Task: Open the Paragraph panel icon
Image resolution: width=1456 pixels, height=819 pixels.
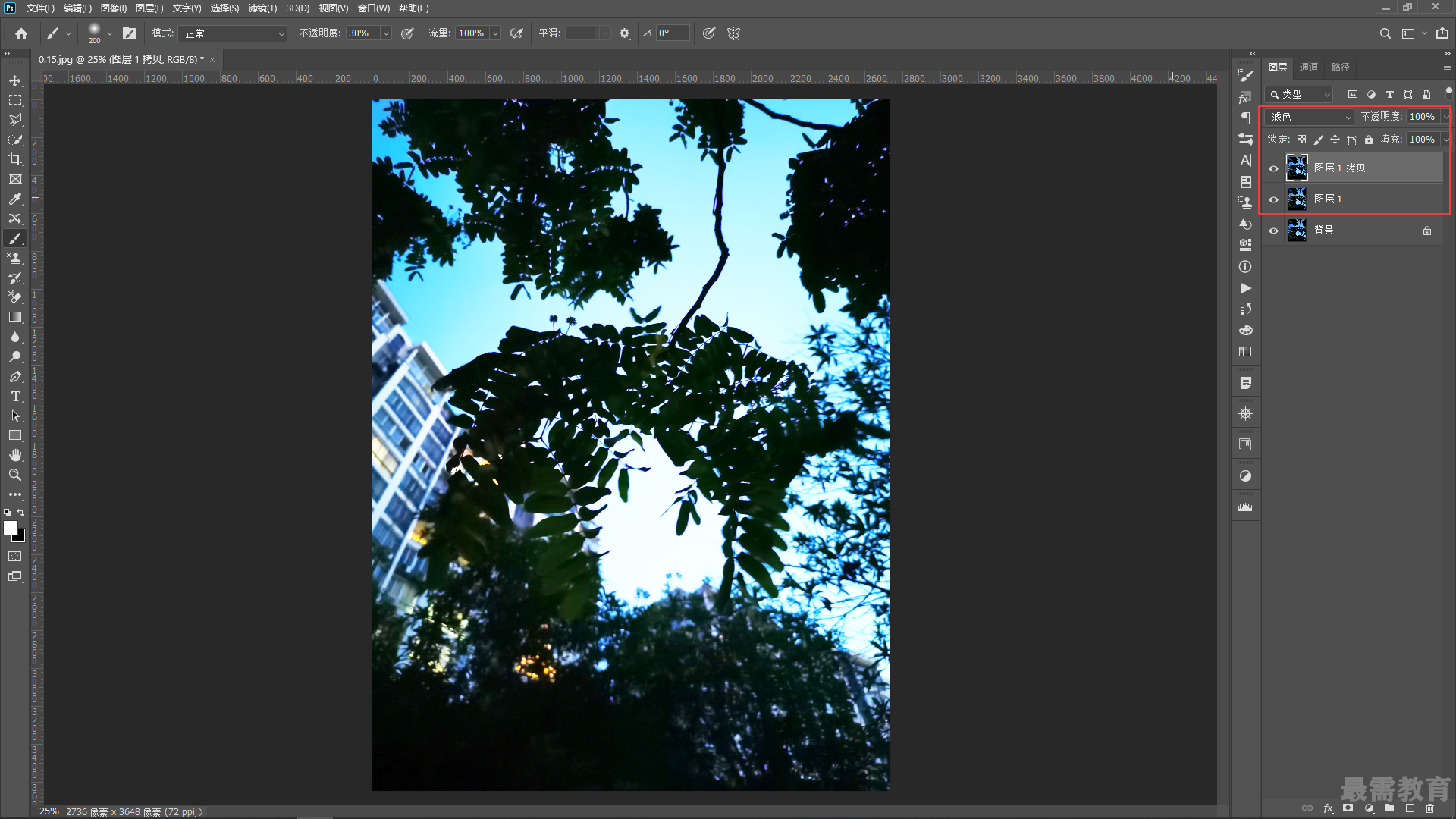Action: click(x=1245, y=118)
